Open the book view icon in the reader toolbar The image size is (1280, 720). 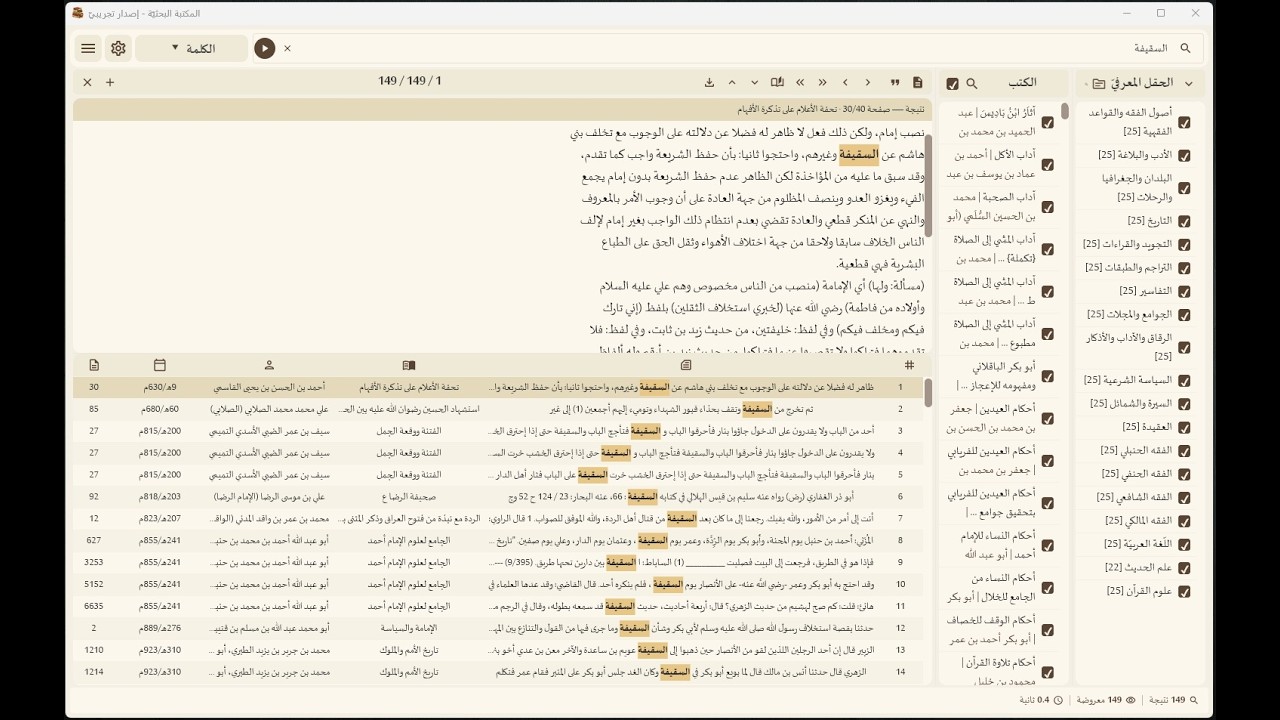point(777,82)
